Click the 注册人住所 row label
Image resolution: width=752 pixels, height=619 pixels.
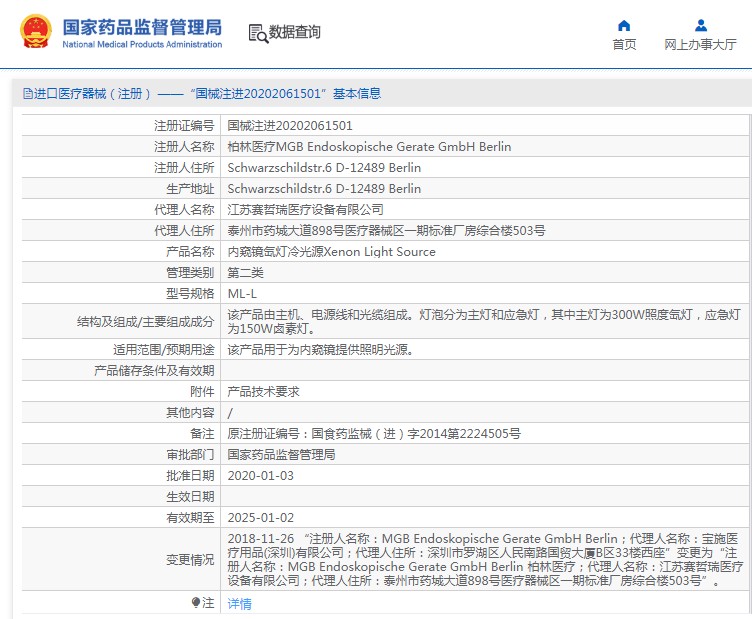click(x=184, y=168)
